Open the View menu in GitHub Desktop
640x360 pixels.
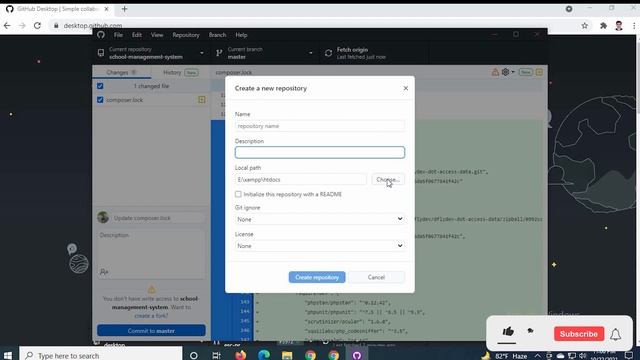(x=157, y=35)
